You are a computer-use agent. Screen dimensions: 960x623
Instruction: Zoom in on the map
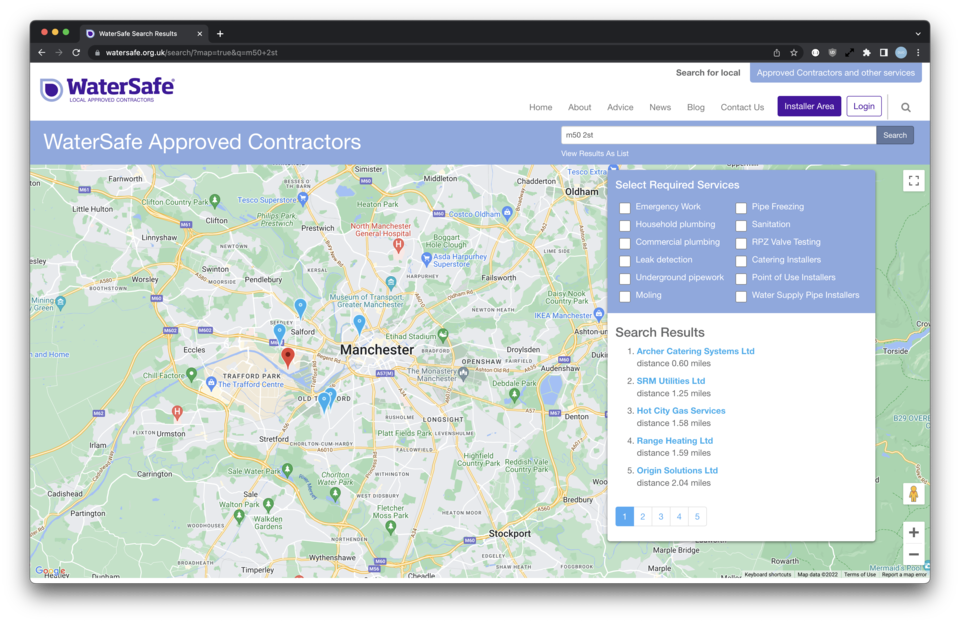point(913,532)
